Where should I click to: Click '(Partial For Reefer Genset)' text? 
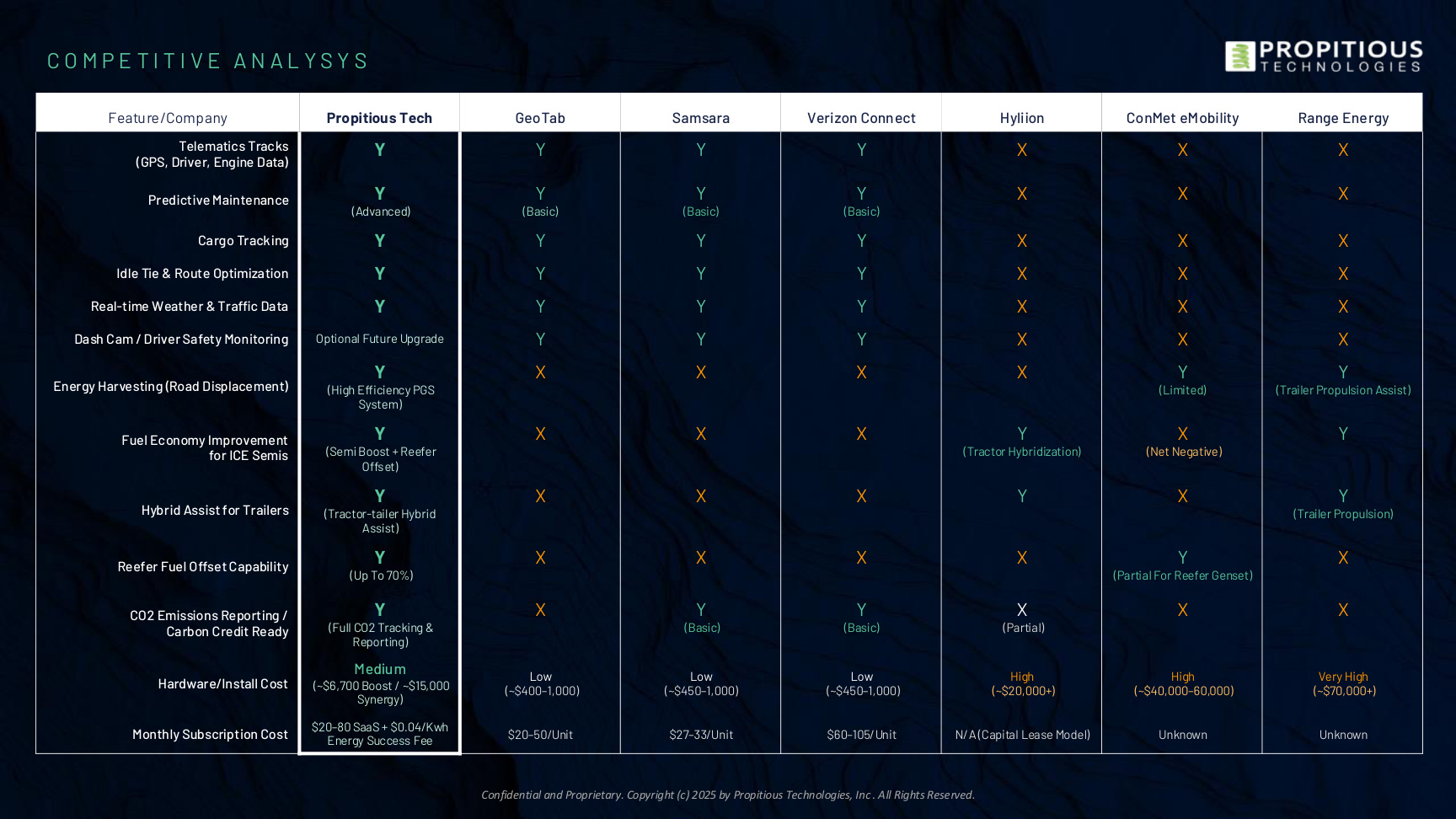[1182, 575]
